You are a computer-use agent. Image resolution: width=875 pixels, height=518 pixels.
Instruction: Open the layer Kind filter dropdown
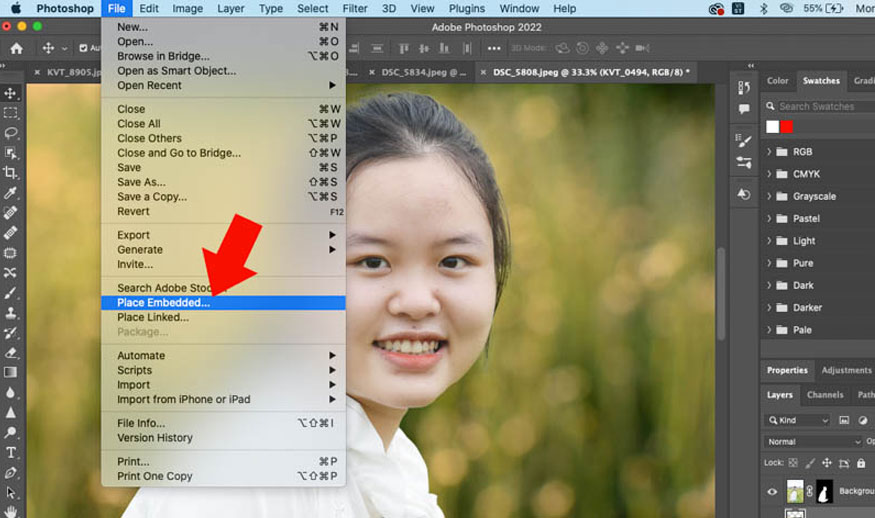[797, 420]
